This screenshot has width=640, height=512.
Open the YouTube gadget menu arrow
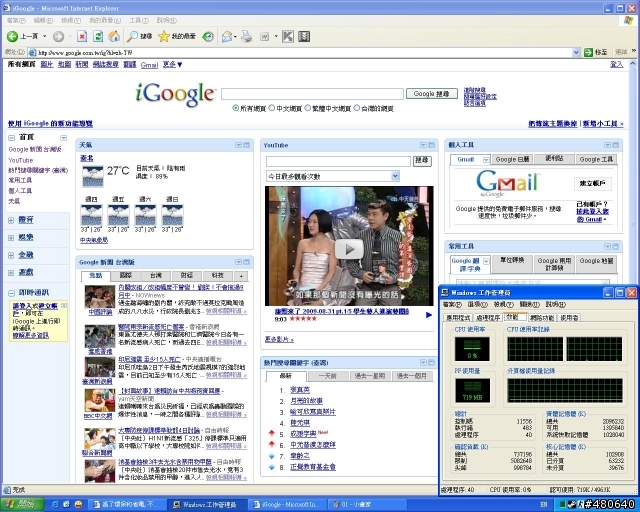(x=423, y=145)
